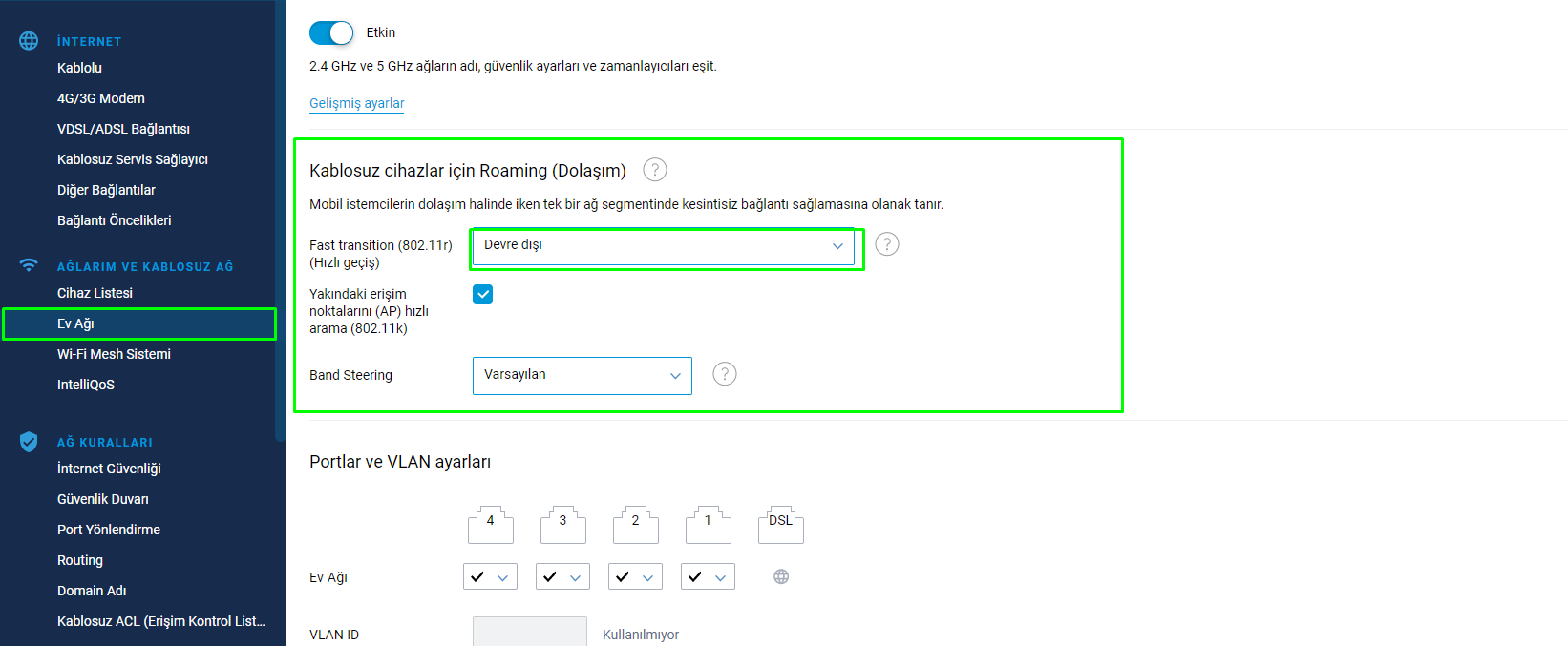Click the shield icon beside Ağ Kuralları
Viewport: 1568px width, 646px height.
29,442
